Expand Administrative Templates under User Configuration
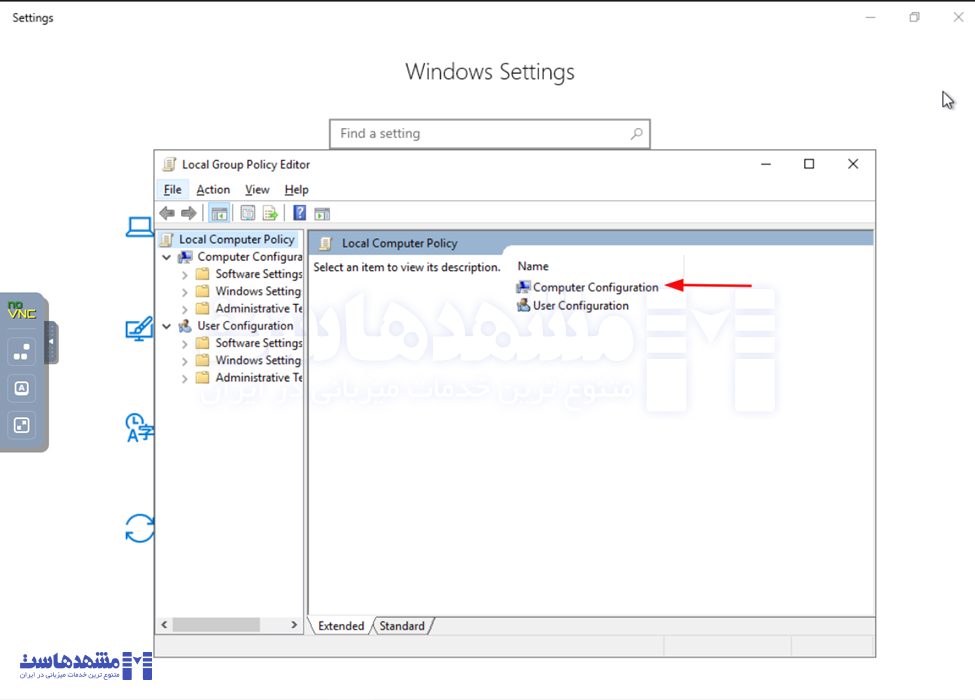Screen dimensions: 975x700 pyautogui.click(x=185, y=379)
